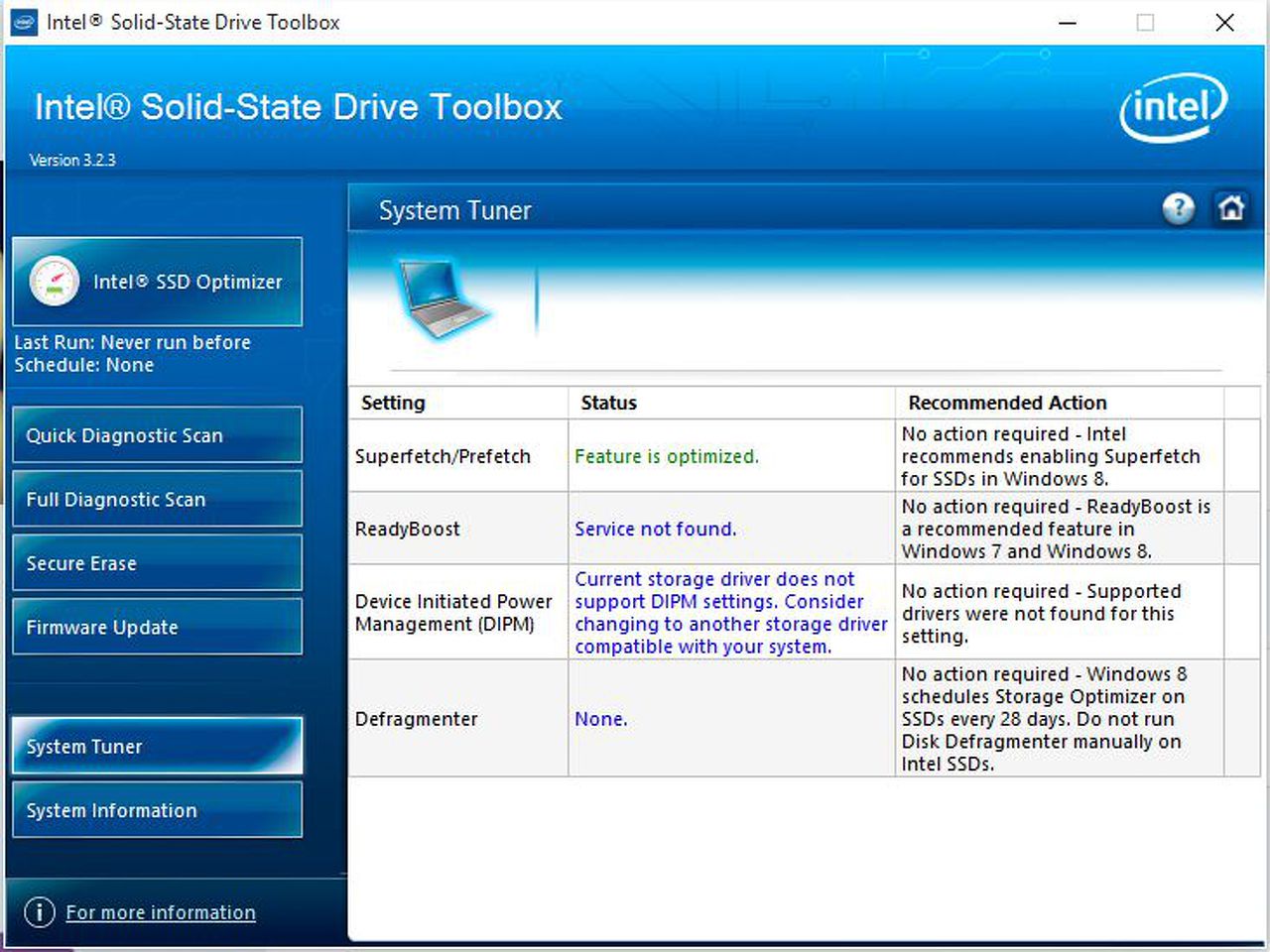Start a Quick Diagnostic Scan
This screenshot has height=952, width=1270.
coord(157,435)
